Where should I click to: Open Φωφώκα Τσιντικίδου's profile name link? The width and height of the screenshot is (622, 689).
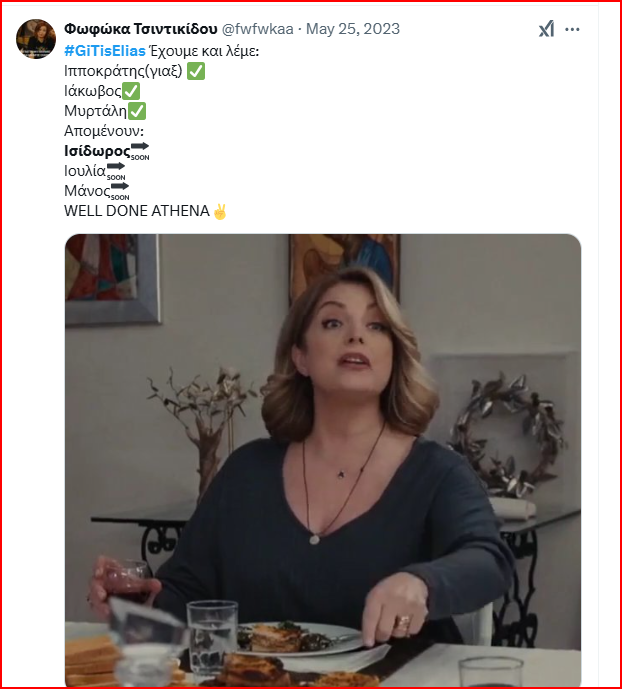pyautogui.click(x=142, y=28)
